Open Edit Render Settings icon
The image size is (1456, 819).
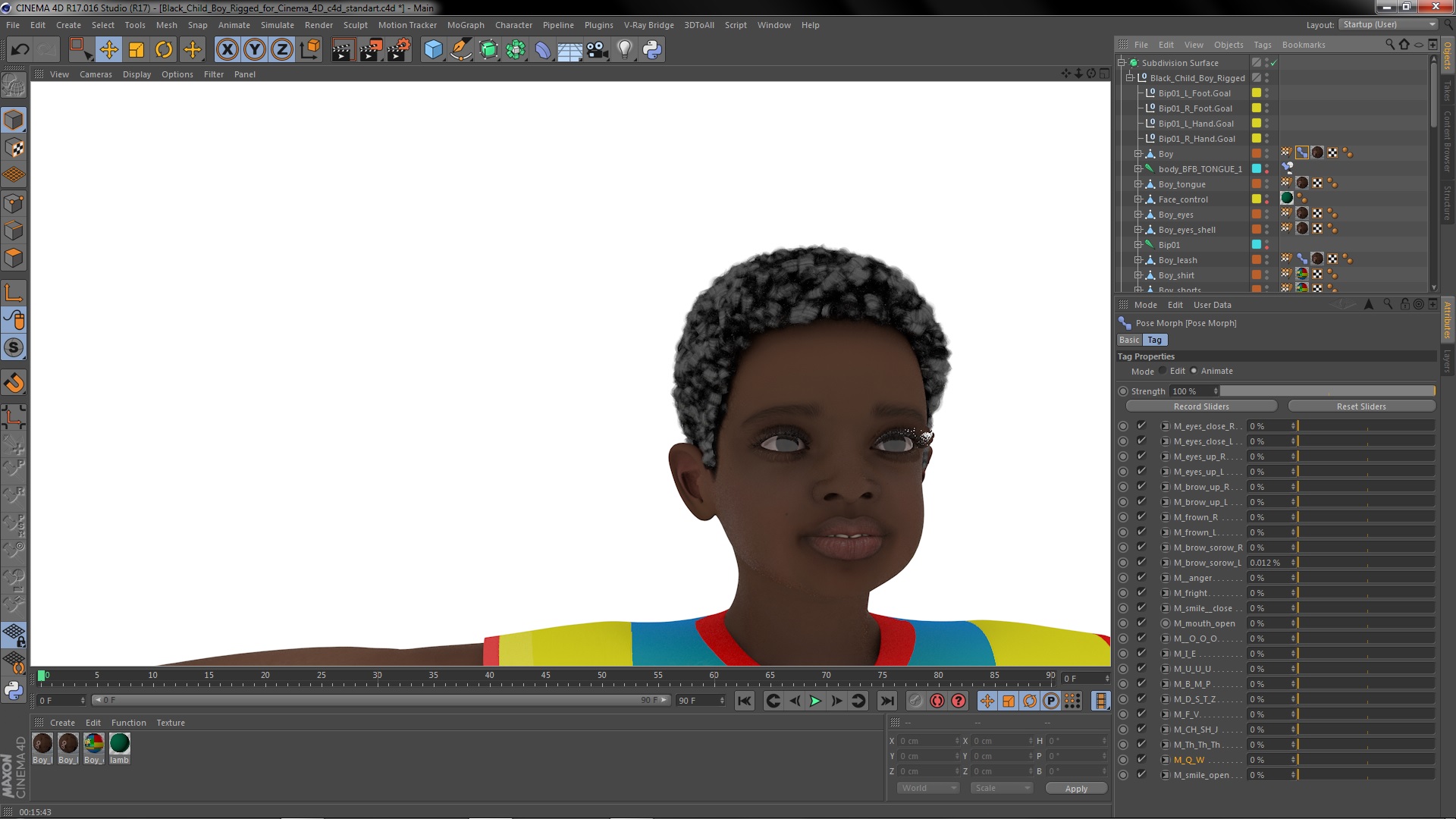tap(399, 50)
